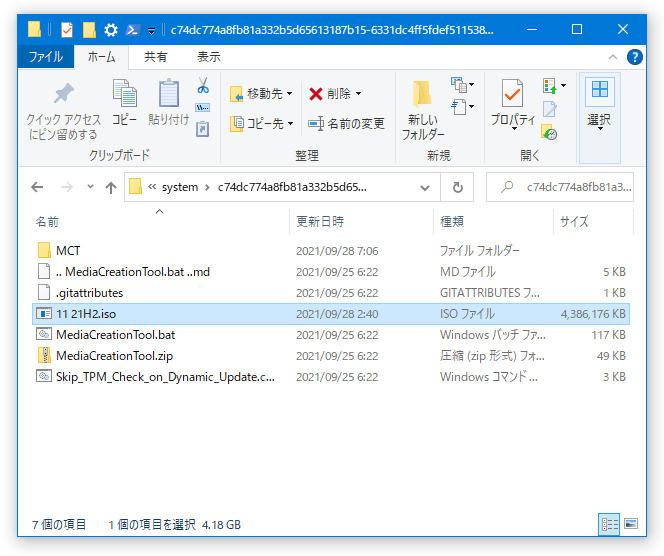Click the Edit icon in Open group
The width and height of the screenshot is (664, 556).
point(550,109)
